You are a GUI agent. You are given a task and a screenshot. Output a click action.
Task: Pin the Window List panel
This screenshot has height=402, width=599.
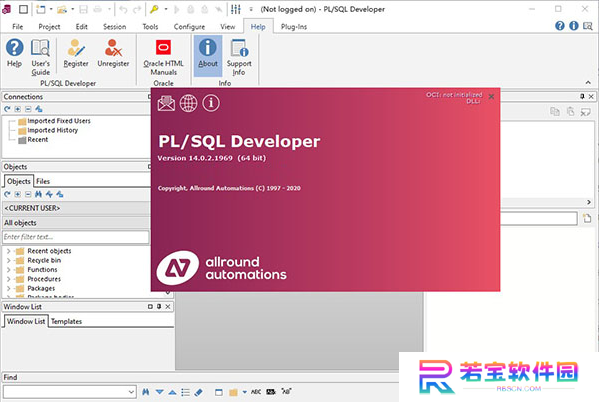159,306
